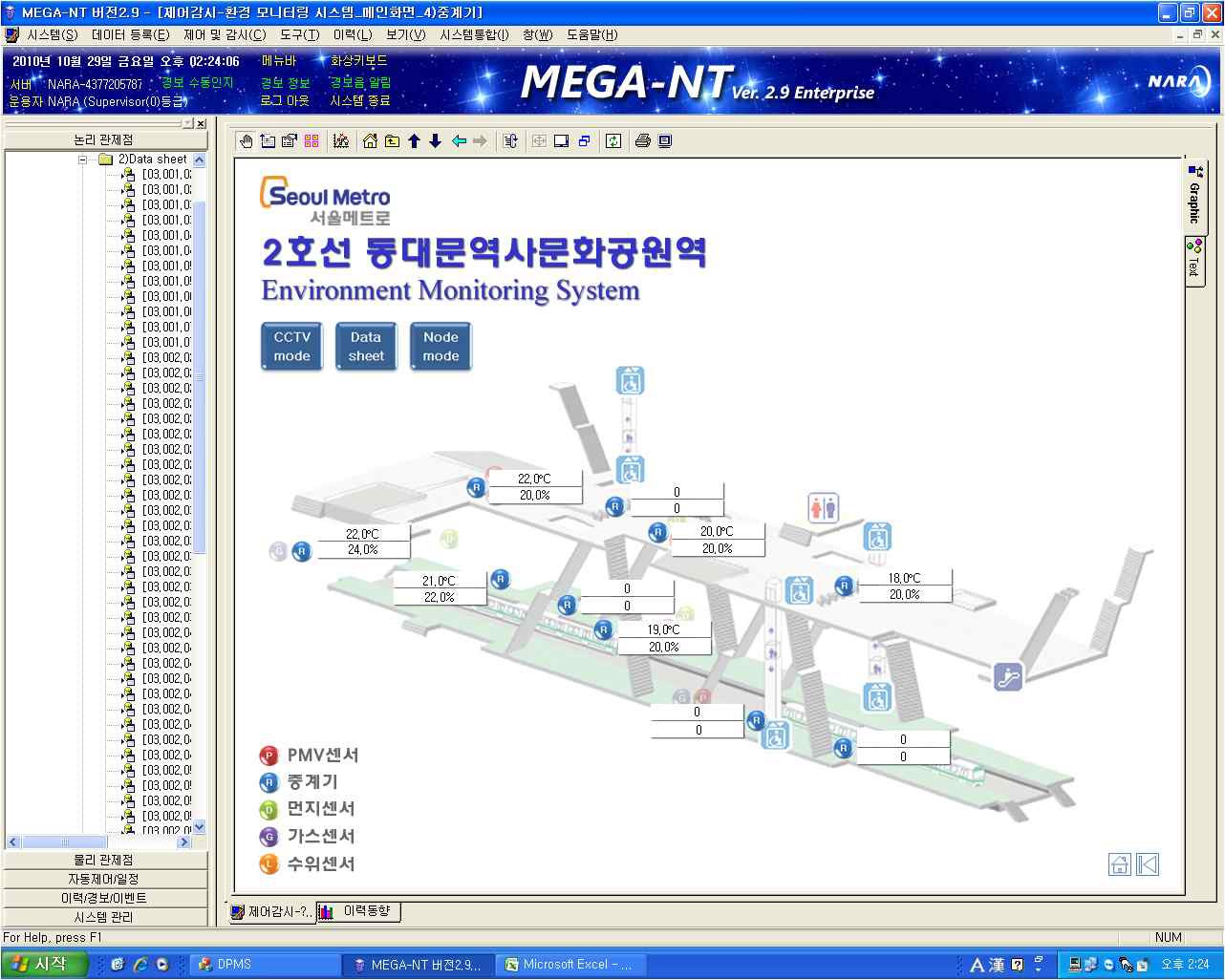Switch to DPMS in taskbar
Image resolution: width=1225 pixels, height=980 pixels.
coord(265,965)
